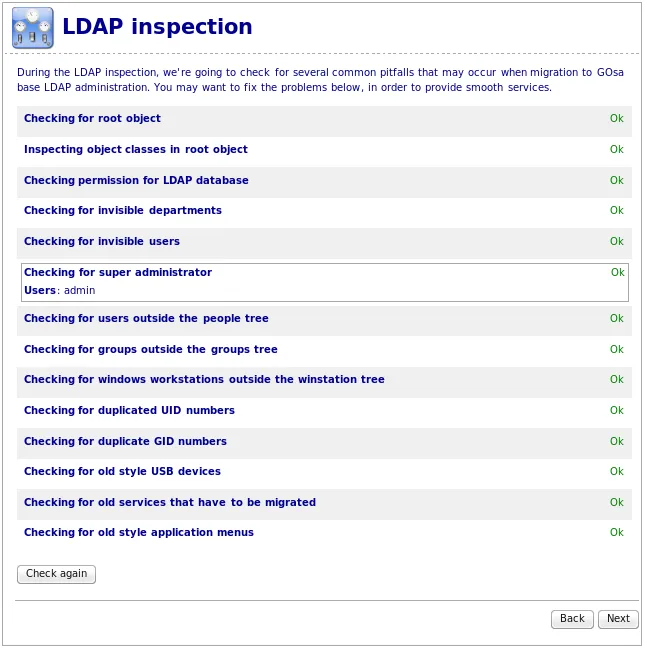Select old style application menus check
This screenshot has width=645, height=648.
pyautogui.click(x=324, y=534)
